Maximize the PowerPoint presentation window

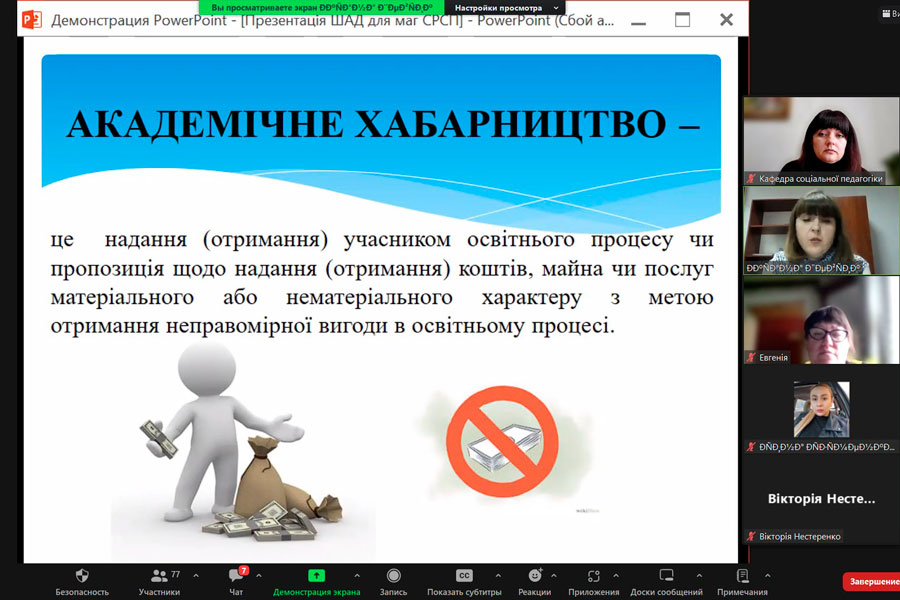coord(682,20)
